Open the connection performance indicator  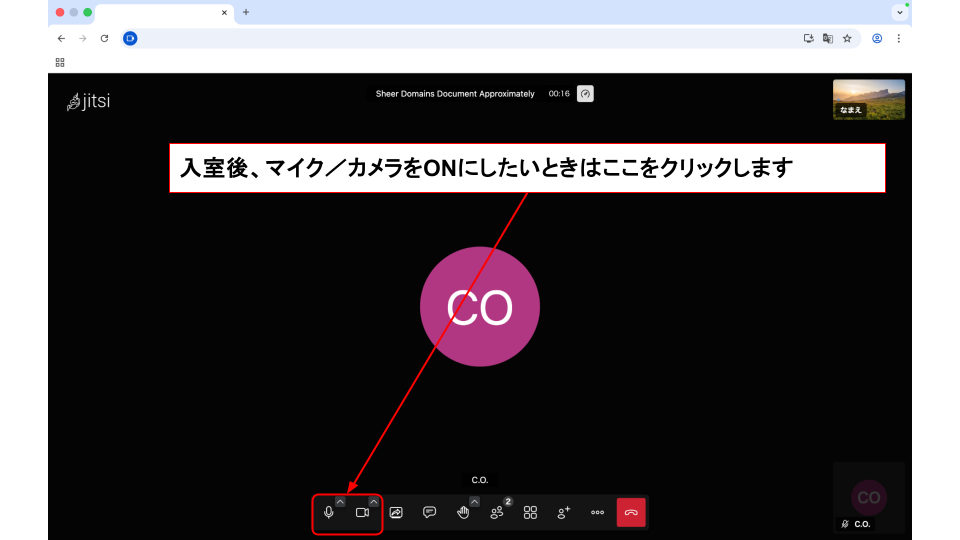click(586, 94)
